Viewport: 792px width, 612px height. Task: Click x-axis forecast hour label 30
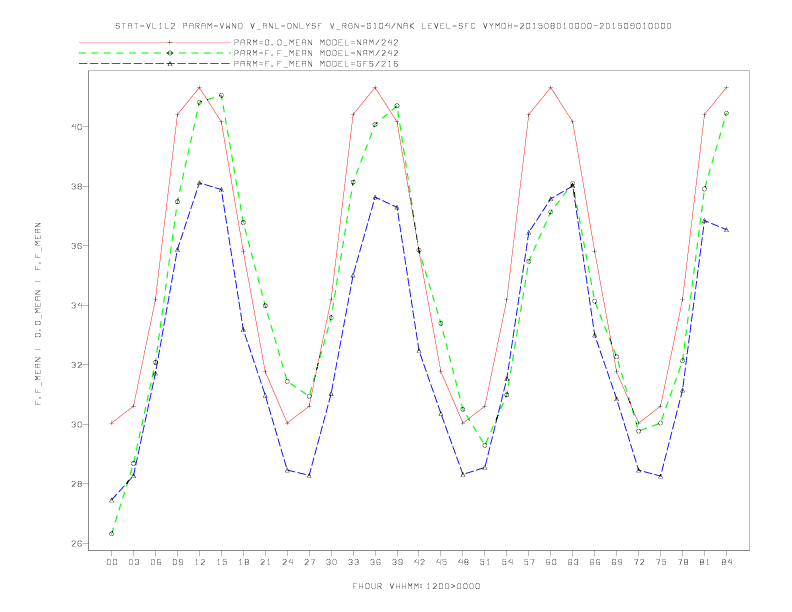click(x=331, y=562)
